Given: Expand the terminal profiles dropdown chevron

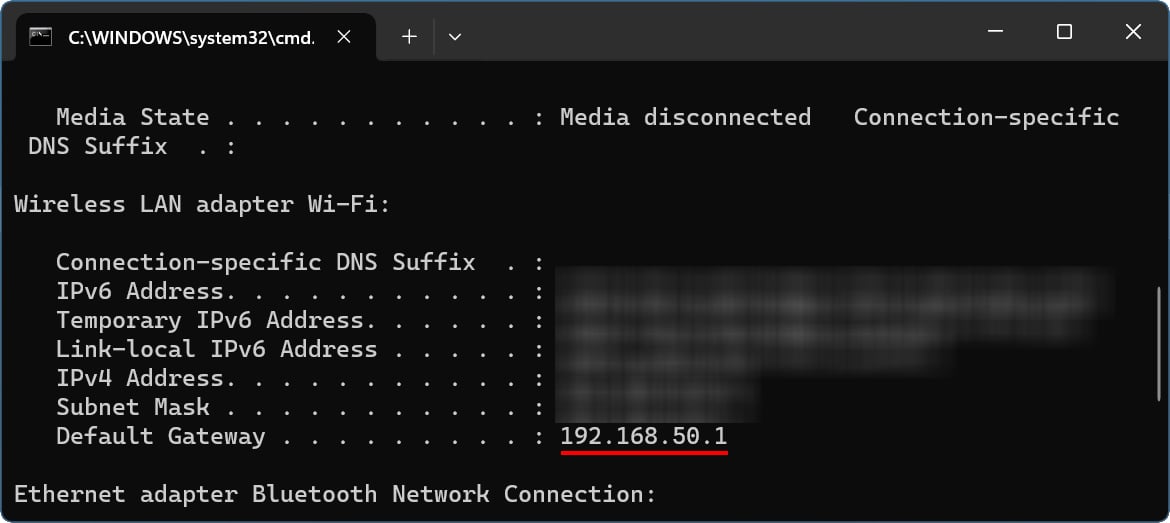Looking at the screenshot, I should [x=455, y=37].
